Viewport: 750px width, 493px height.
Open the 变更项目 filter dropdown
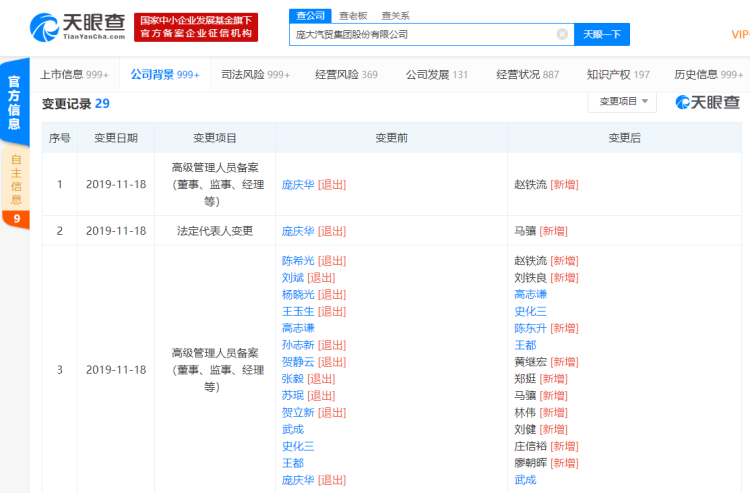621,102
